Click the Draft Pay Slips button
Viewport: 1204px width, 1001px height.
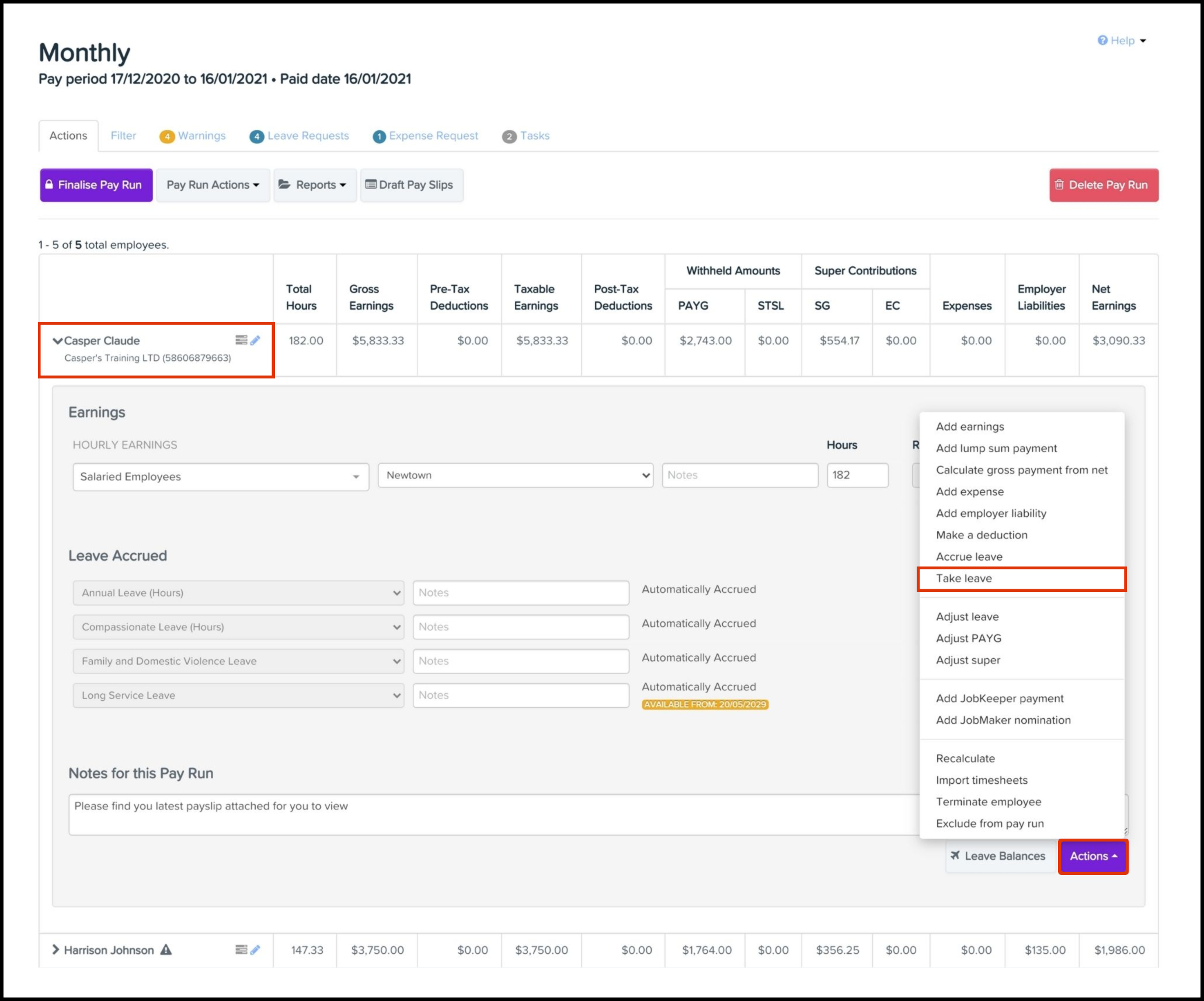[411, 185]
